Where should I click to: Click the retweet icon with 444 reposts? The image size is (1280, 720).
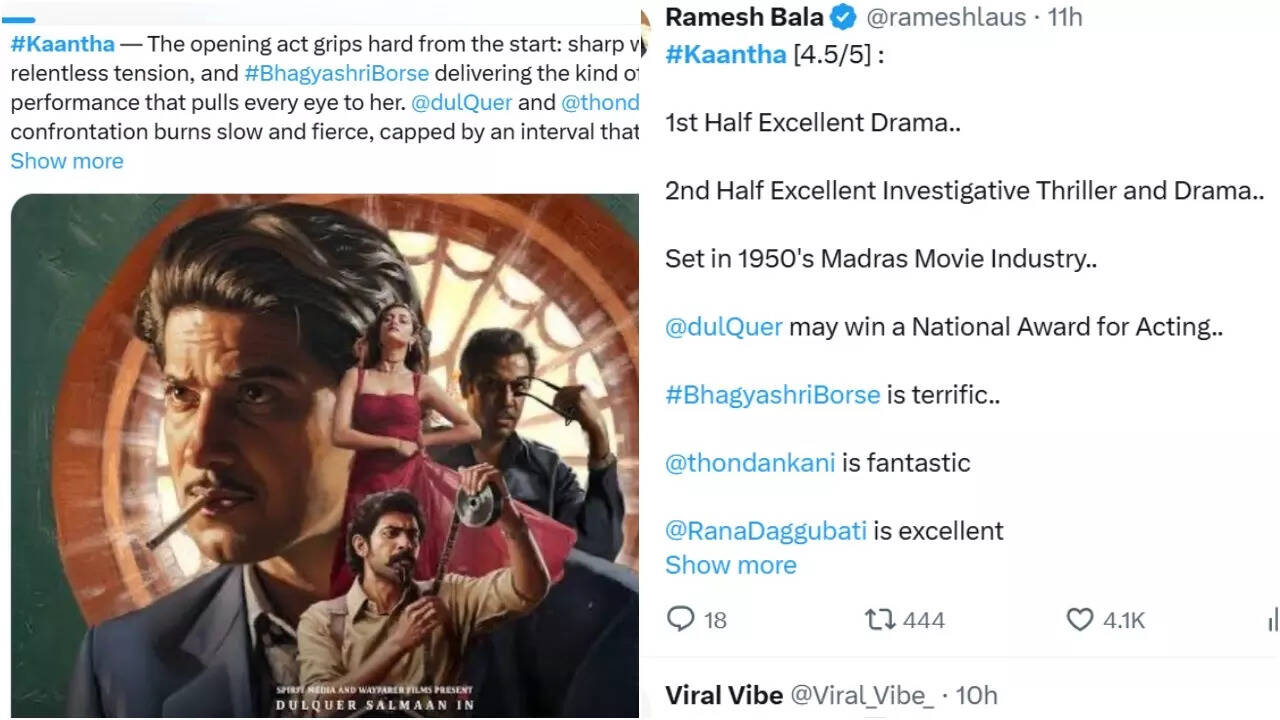(x=879, y=620)
